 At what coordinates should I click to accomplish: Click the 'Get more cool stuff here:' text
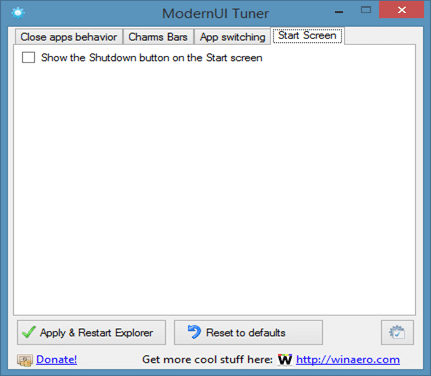pyautogui.click(x=208, y=359)
